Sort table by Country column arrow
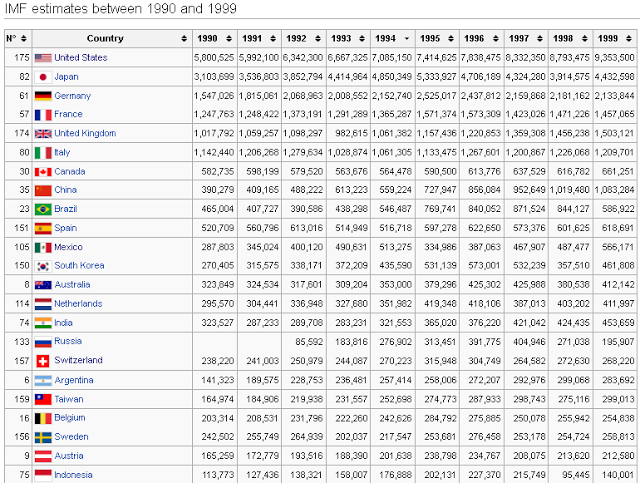640x483 pixels. pos(184,38)
